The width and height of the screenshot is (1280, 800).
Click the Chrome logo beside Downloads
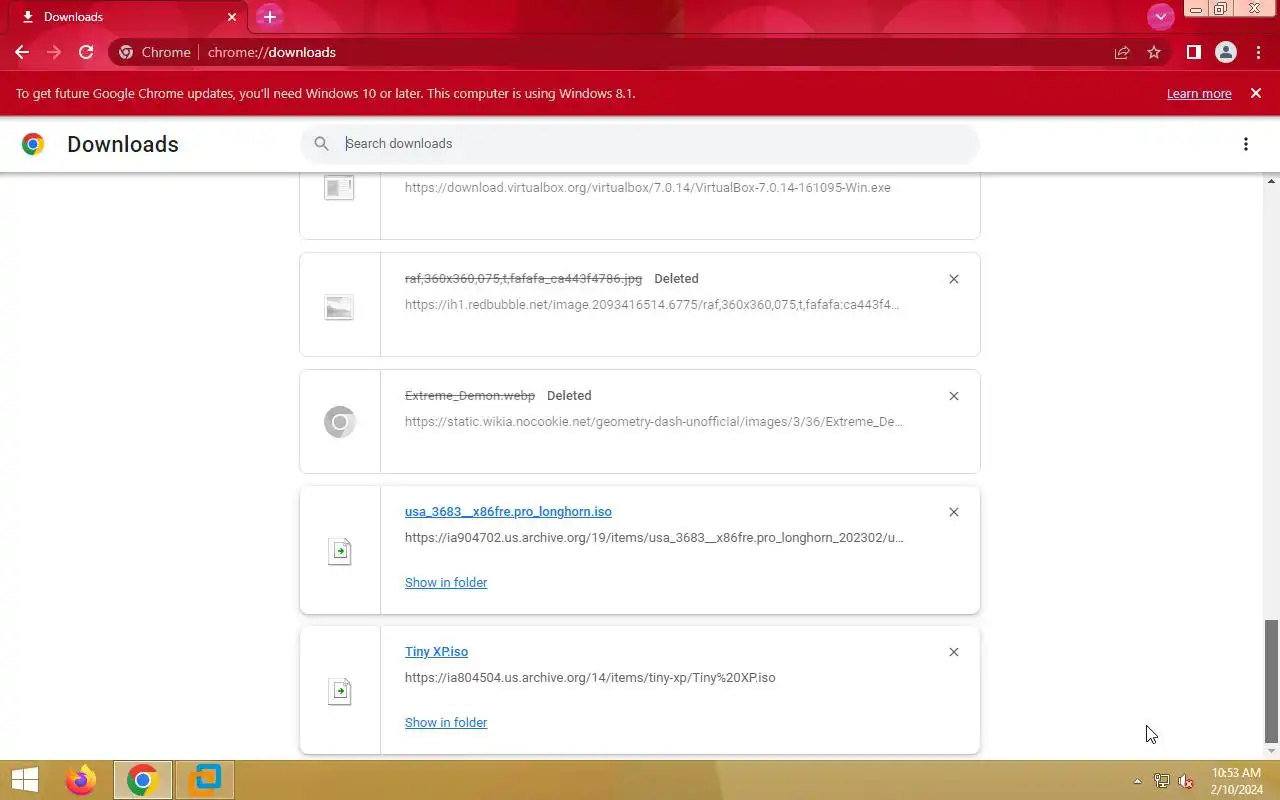33,144
